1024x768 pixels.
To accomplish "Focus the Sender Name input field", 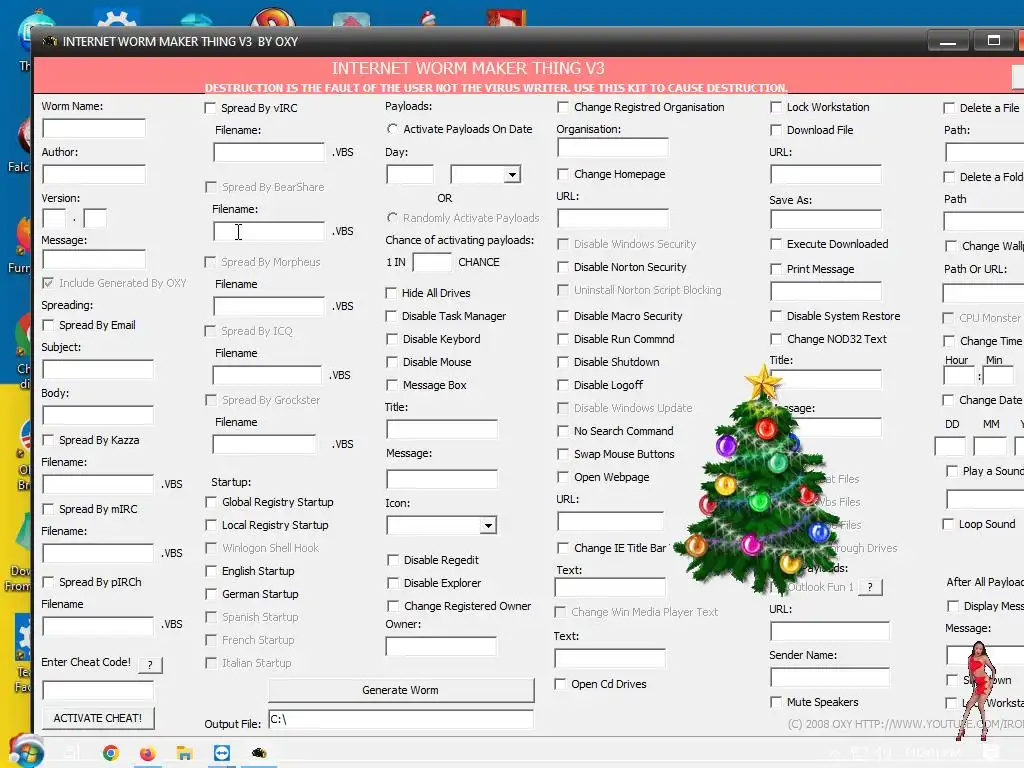I will [x=830, y=677].
